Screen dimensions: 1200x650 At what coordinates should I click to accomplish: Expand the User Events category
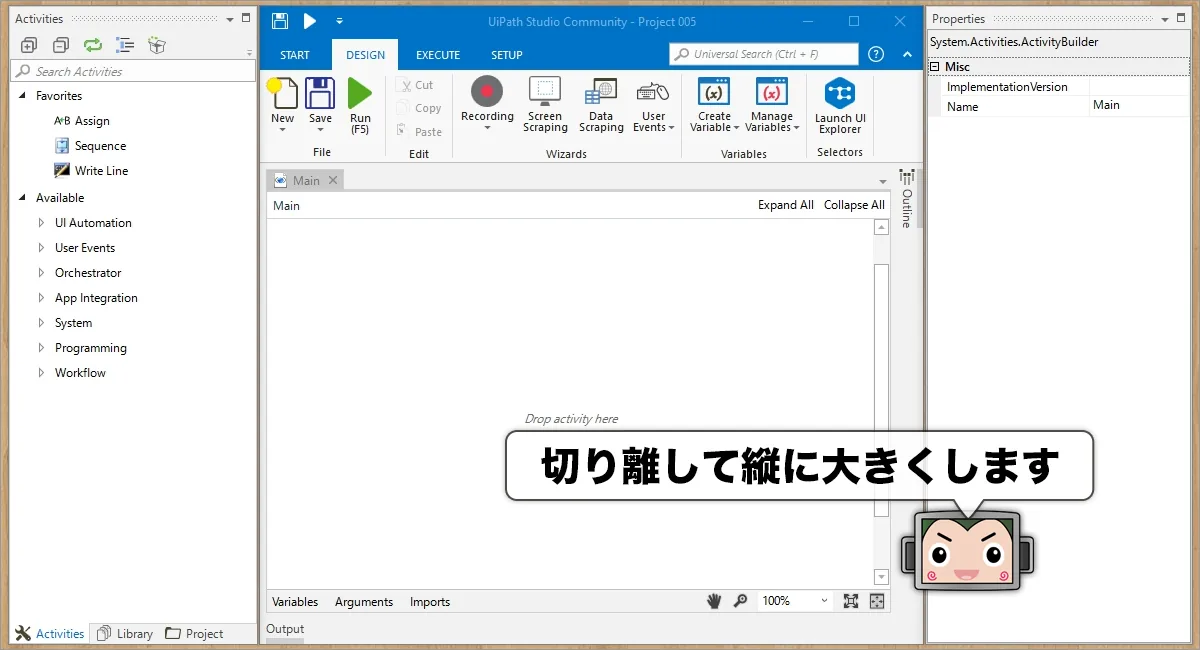pos(41,248)
